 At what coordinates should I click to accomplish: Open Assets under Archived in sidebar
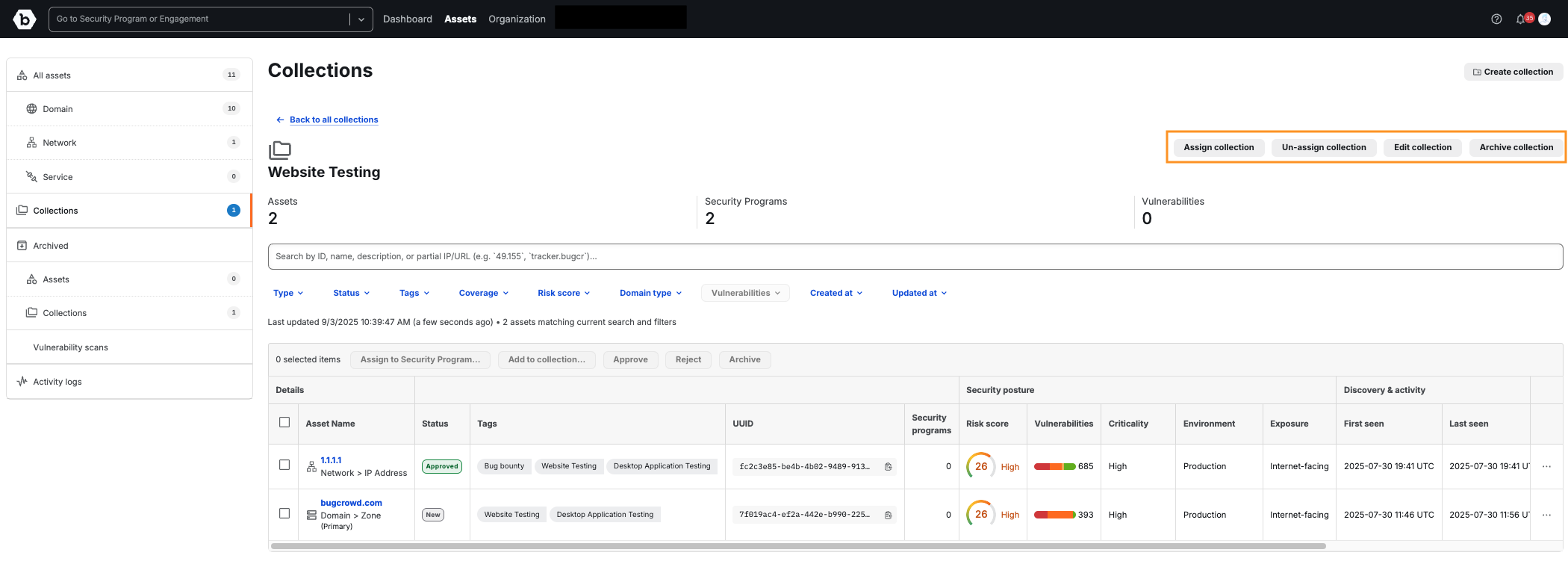pyautogui.click(x=129, y=279)
